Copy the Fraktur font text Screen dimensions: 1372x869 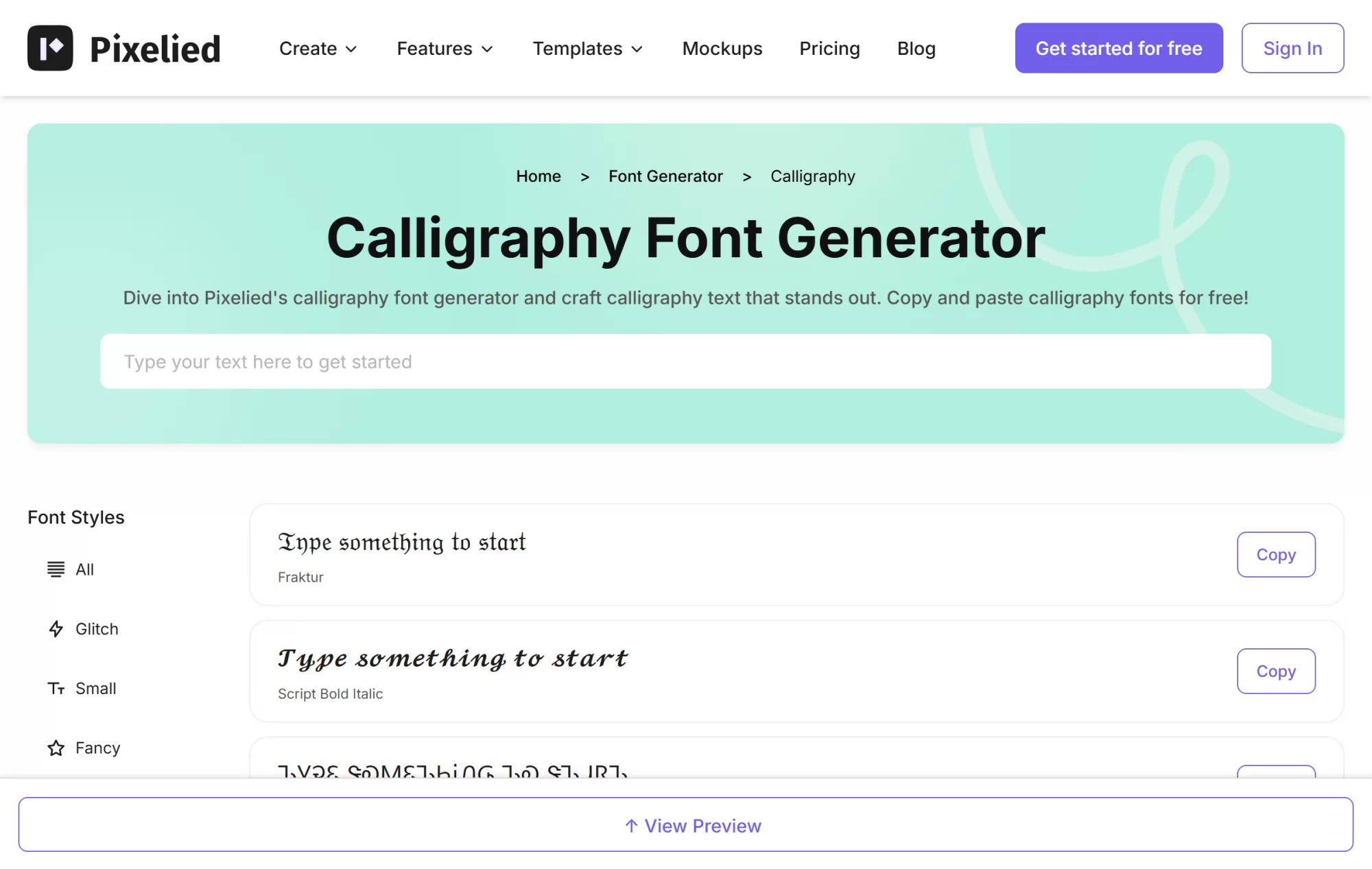pyautogui.click(x=1276, y=554)
